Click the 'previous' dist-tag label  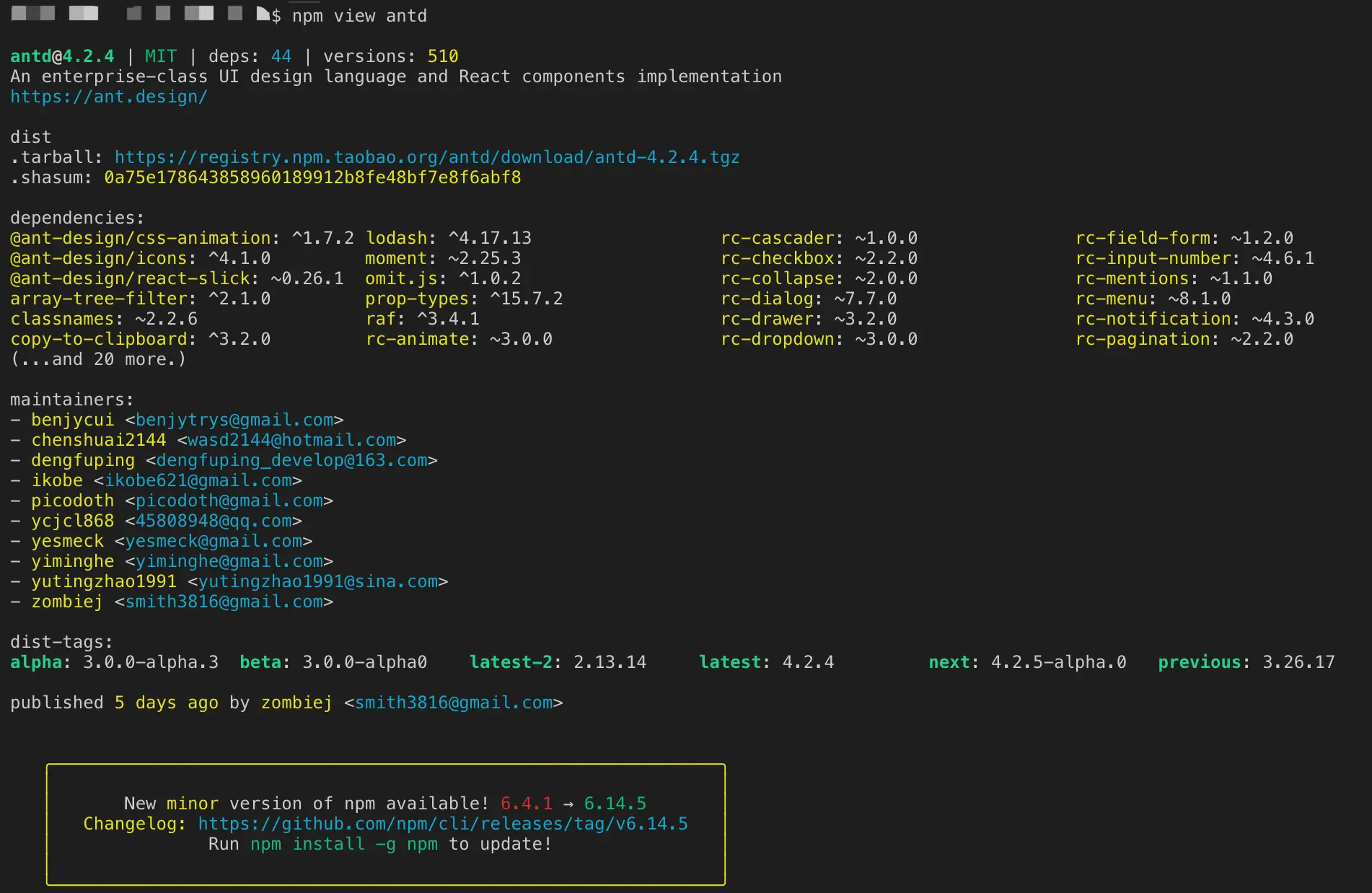1199,662
